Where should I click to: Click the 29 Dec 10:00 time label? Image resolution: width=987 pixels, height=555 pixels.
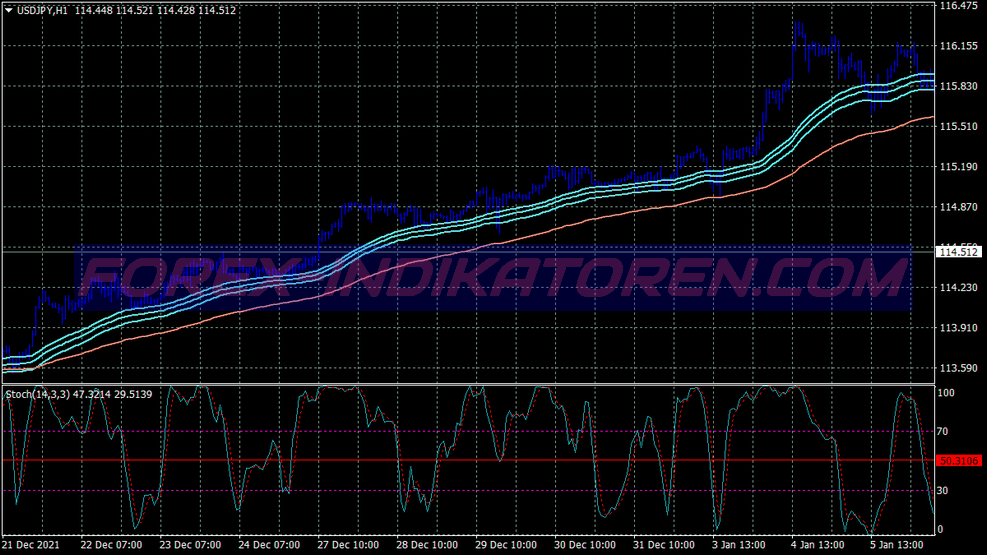pyautogui.click(x=506, y=545)
